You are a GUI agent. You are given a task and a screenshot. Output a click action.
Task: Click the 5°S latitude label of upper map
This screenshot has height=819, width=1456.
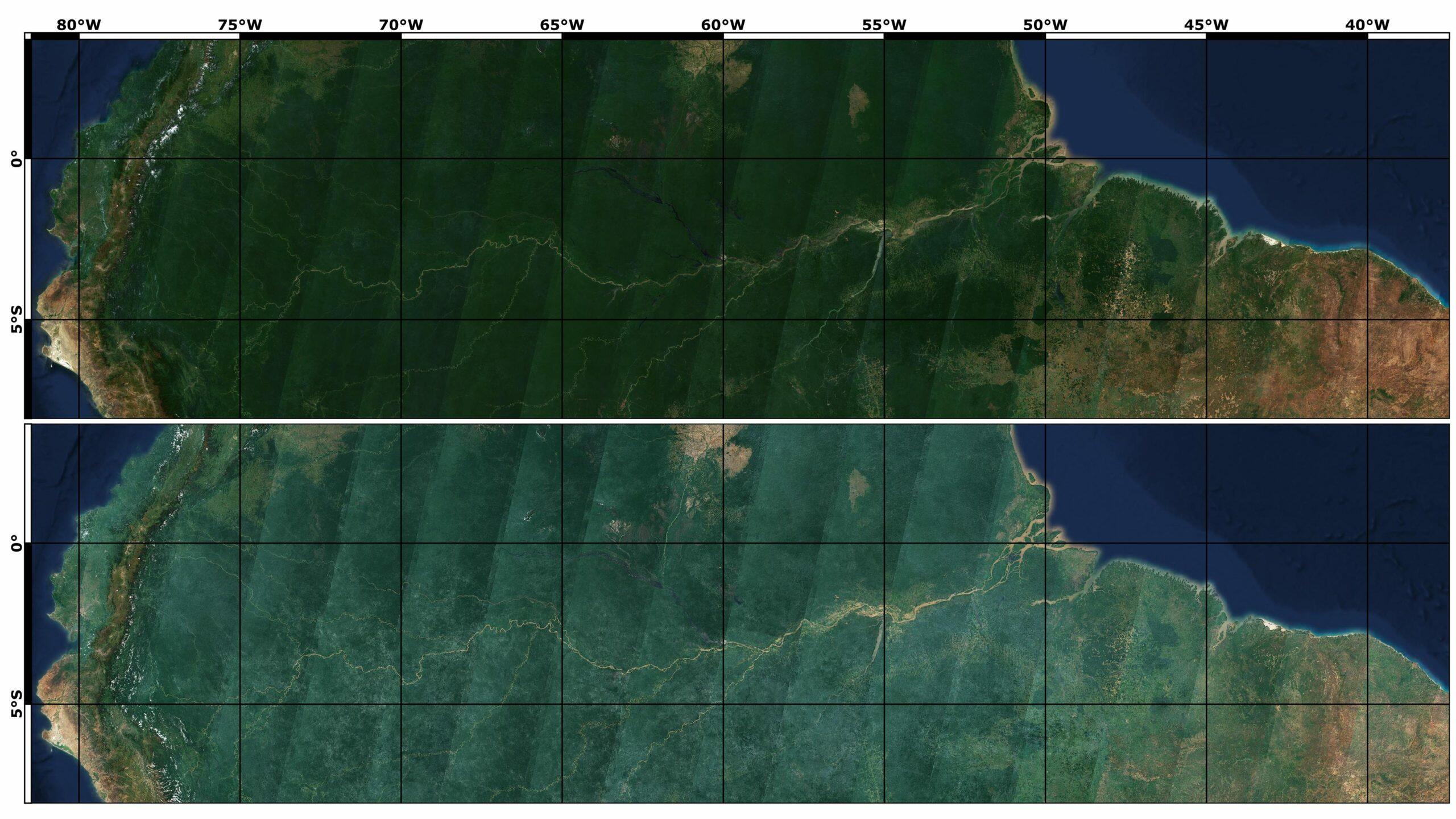(x=16, y=320)
